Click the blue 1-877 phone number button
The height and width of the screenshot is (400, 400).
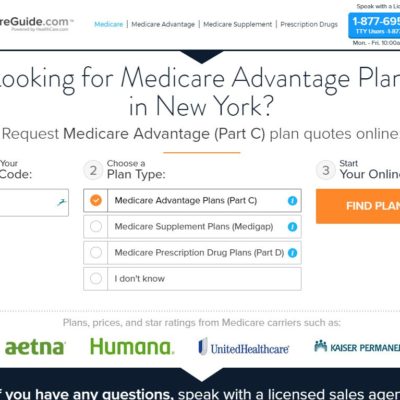pos(374,26)
